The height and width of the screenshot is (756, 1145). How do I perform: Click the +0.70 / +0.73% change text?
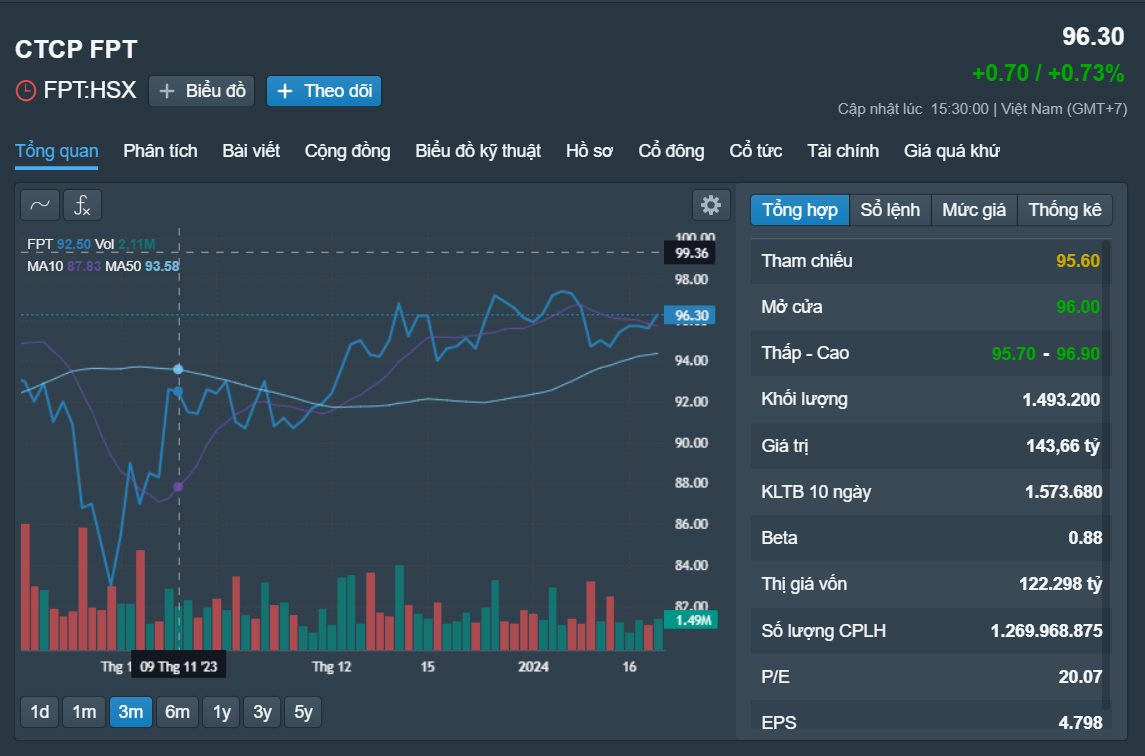coord(1048,73)
